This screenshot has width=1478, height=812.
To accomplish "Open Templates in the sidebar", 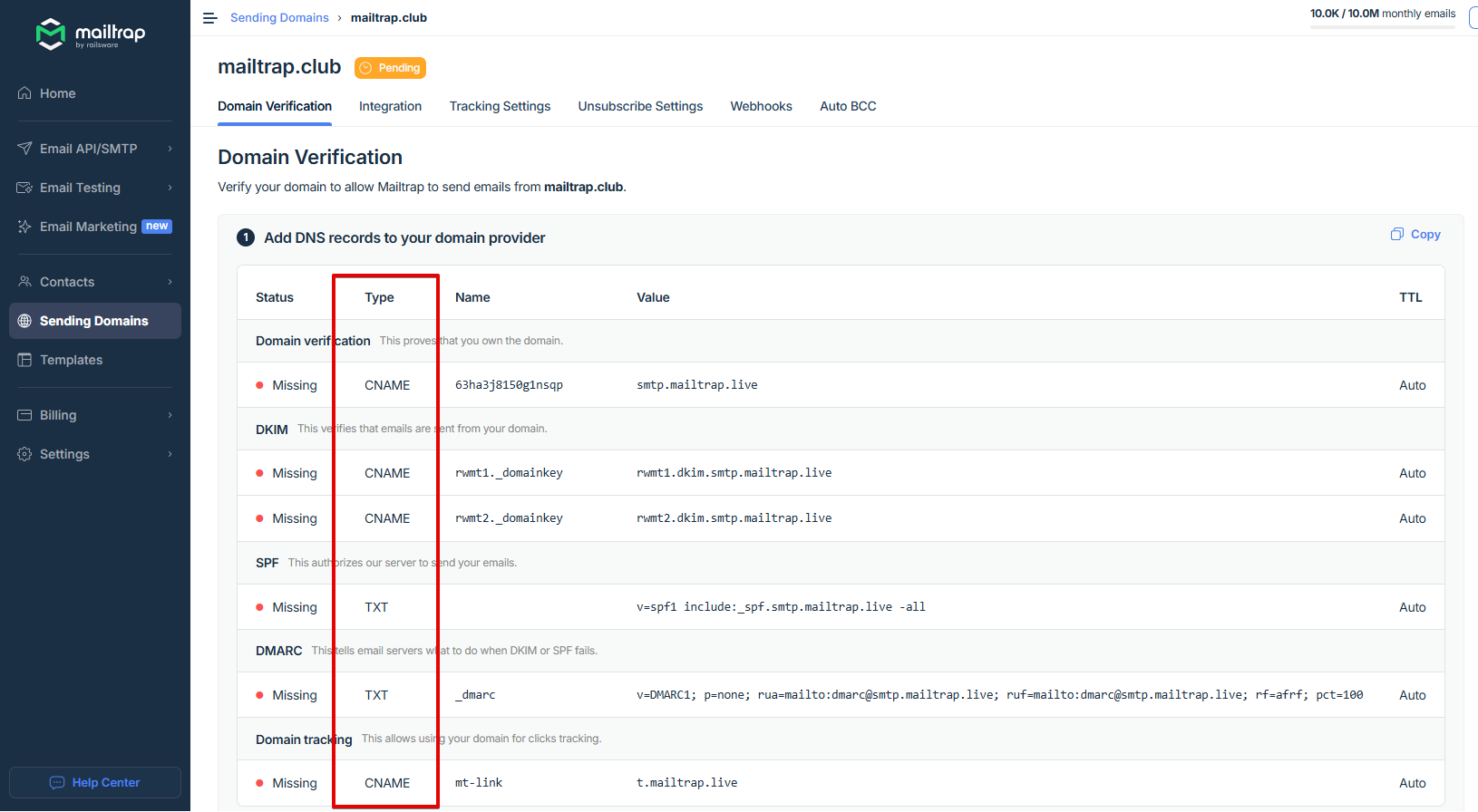I will (x=95, y=360).
